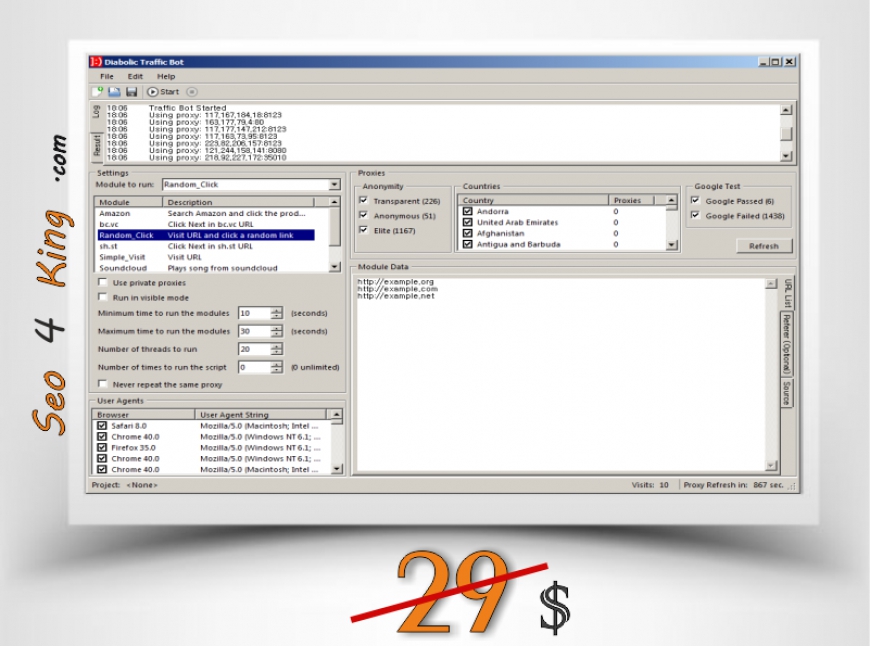Screen dimensions: 870x646
Task: Enable Use private proxies checkbox
Action: point(102,282)
